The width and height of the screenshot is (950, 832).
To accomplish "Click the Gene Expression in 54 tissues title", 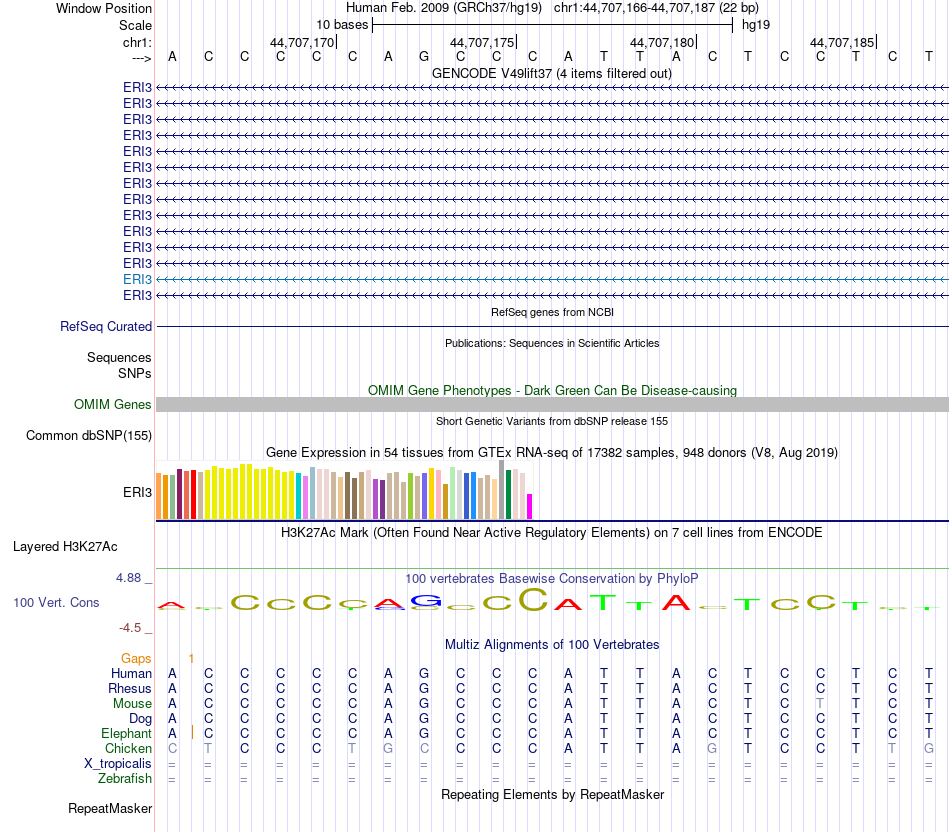I will point(552,453).
